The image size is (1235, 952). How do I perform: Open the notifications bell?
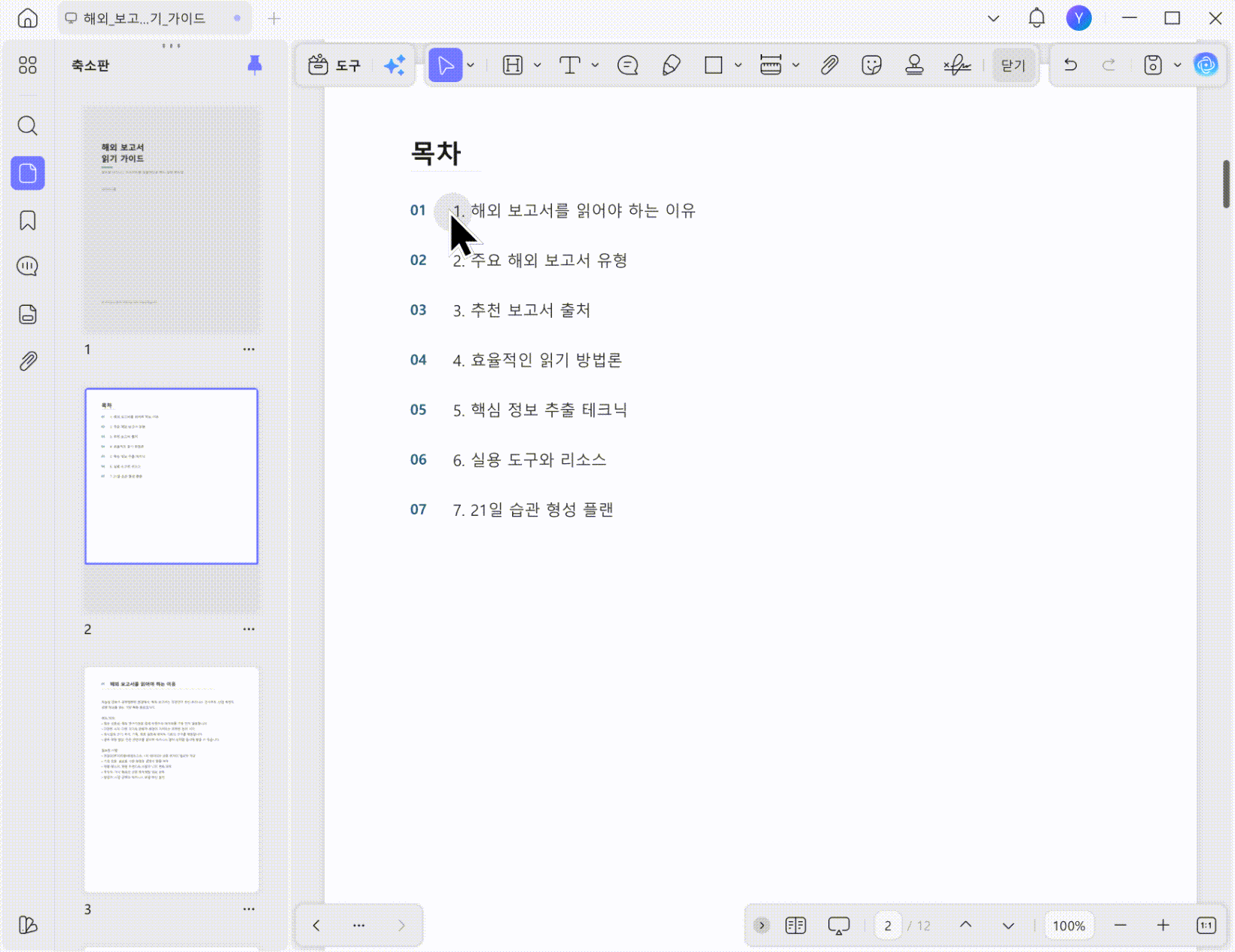coord(1037,18)
